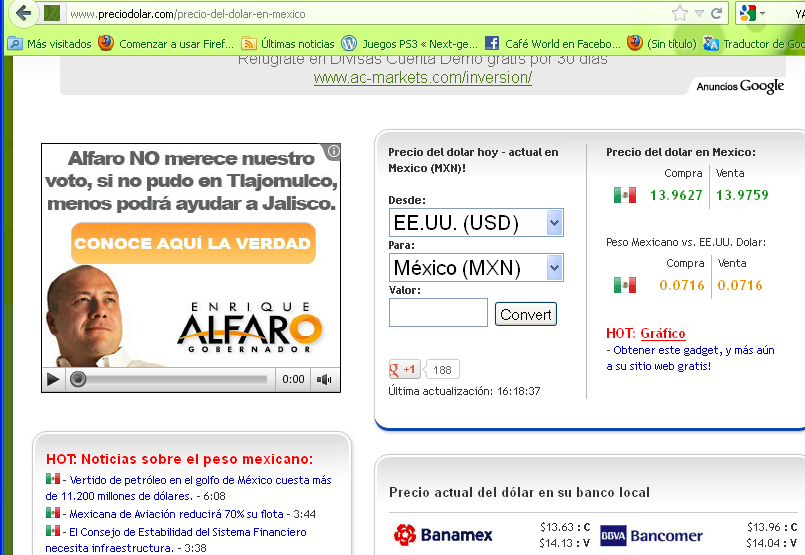Click Enrique Alfaro portrait in ad
This screenshot has width=805, height=555.
[x=92, y=316]
